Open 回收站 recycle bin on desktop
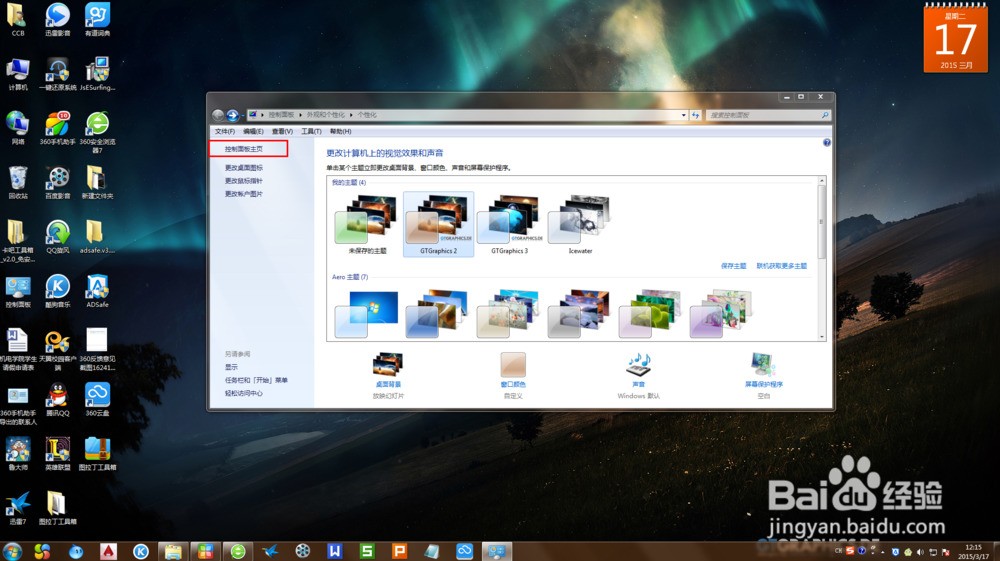The image size is (1000, 561). coord(18,179)
